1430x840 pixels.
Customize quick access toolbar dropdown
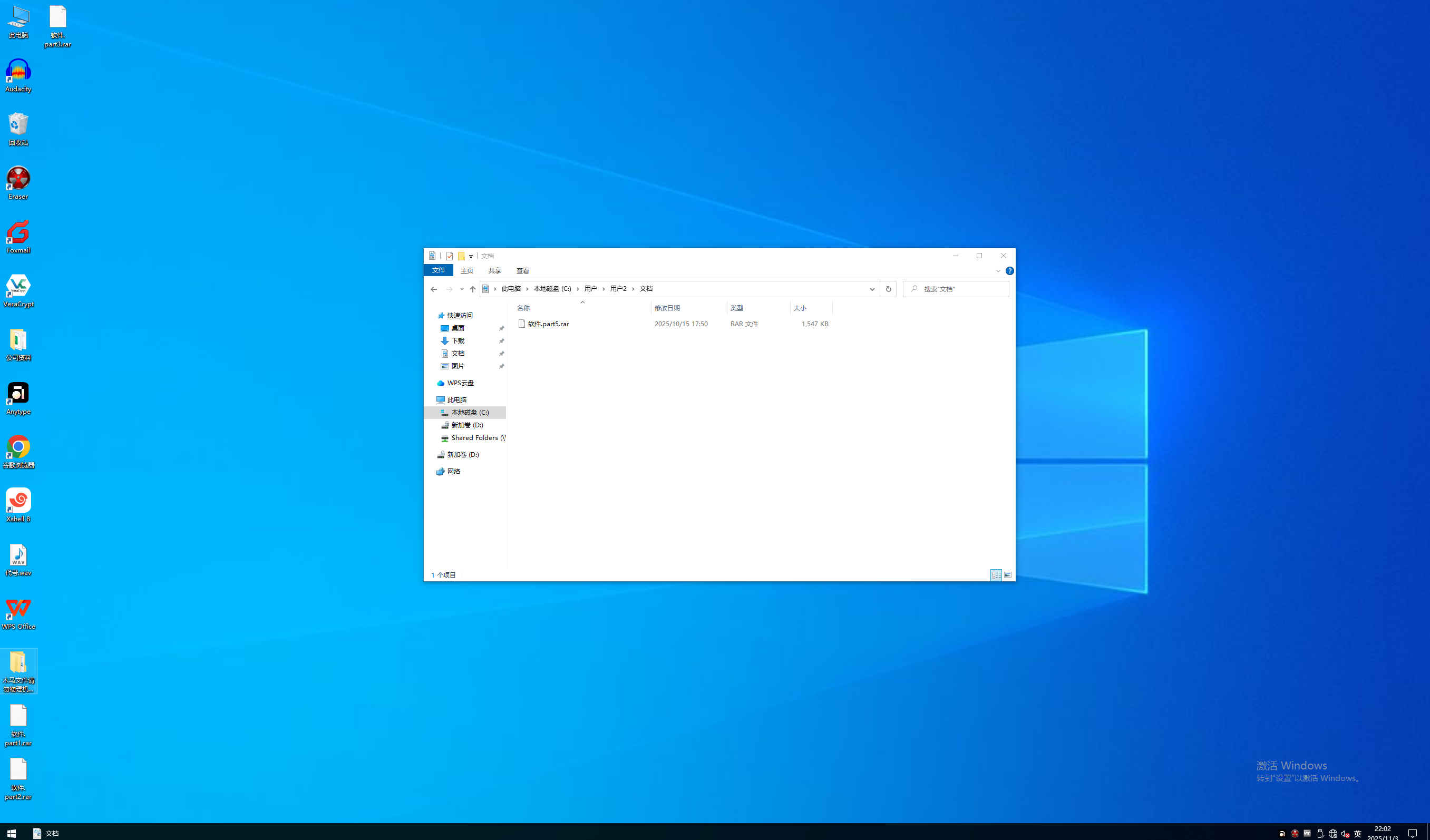(471, 256)
